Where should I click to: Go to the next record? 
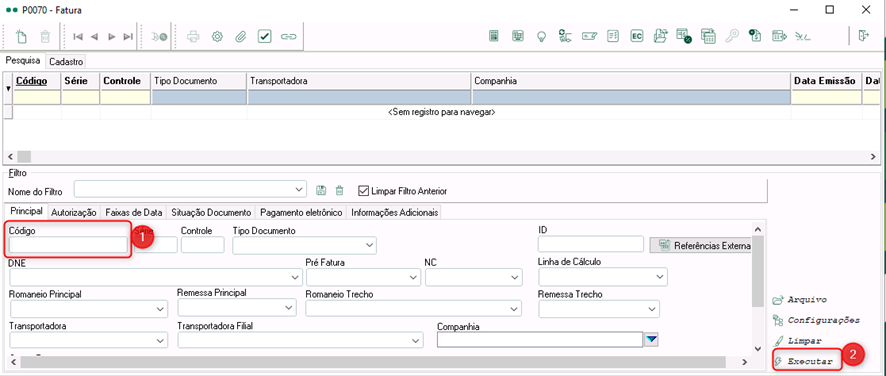pyautogui.click(x=111, y=37)
